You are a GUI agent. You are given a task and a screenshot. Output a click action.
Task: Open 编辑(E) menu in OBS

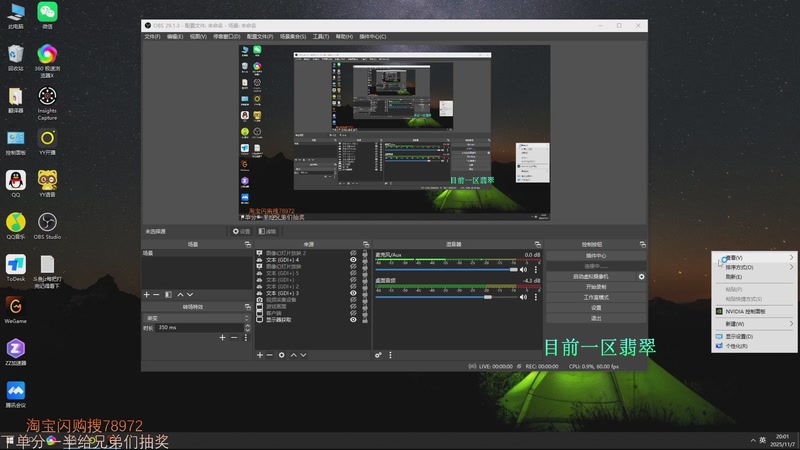click(175, 37)
